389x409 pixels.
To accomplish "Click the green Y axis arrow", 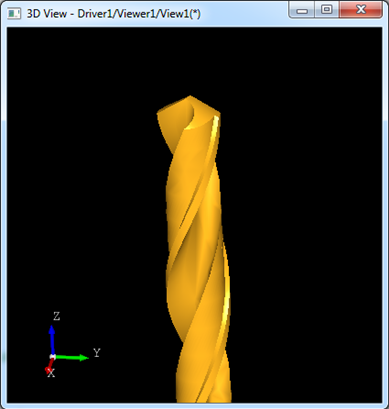I will coord(71,358).
